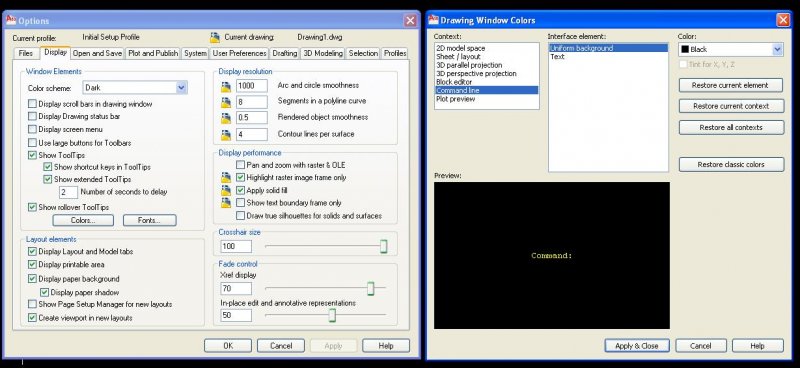Click the Xref display value field

point(236,288)
